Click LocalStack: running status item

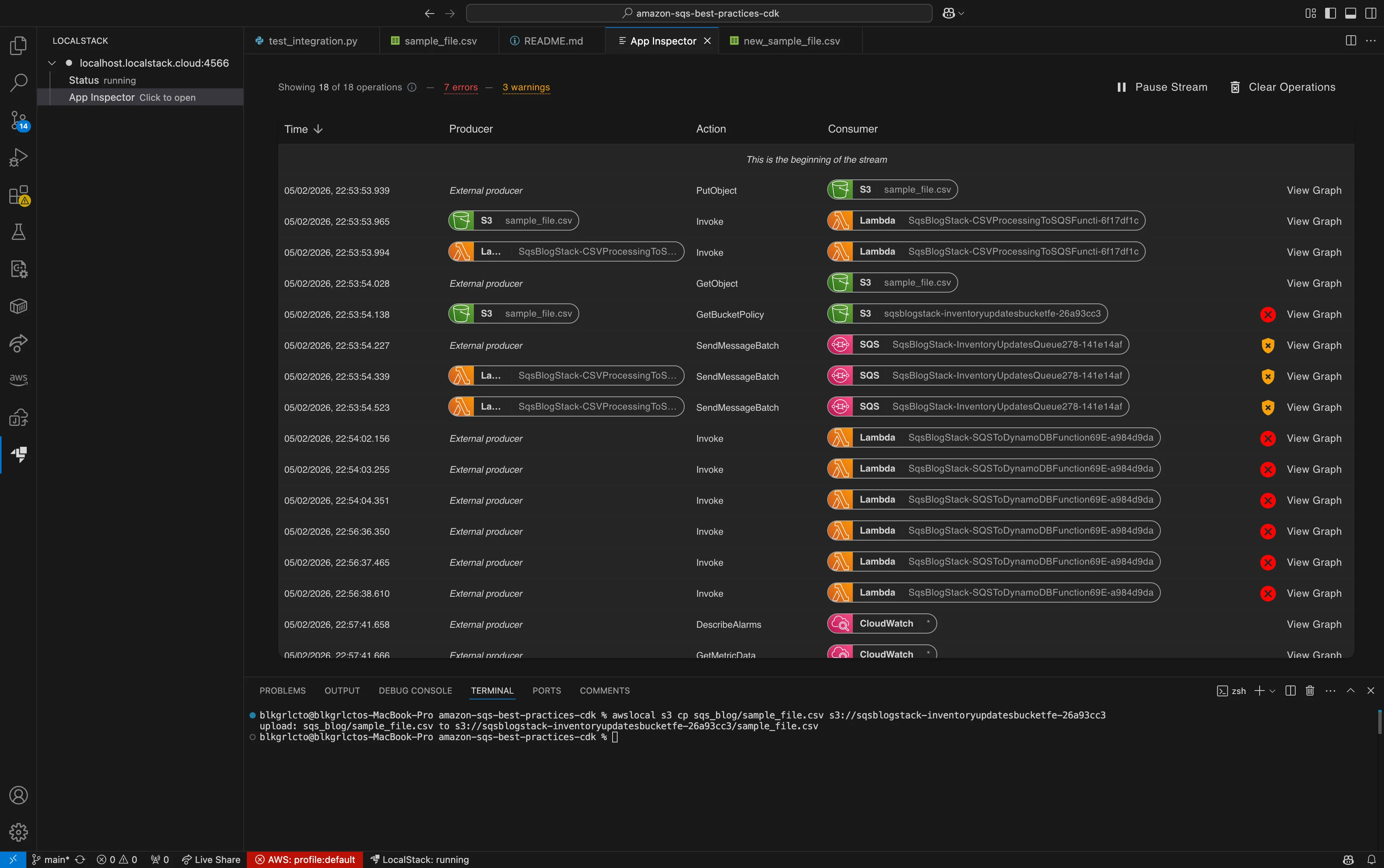tap(420, 859)
